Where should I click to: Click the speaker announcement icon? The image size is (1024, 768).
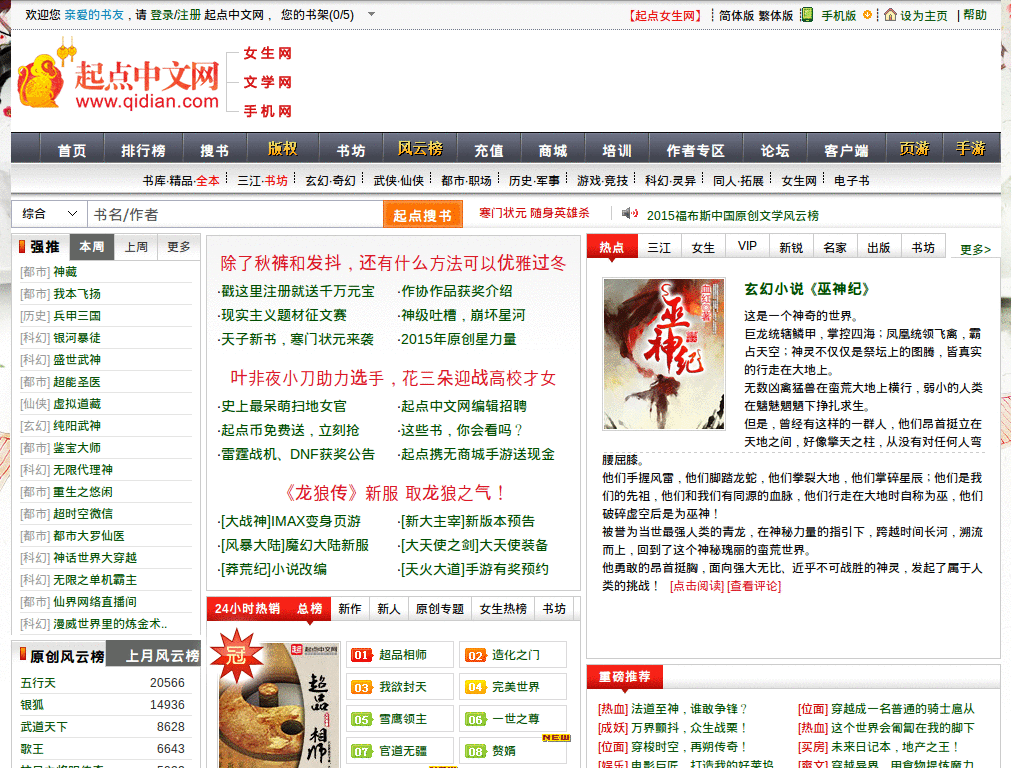pos(630,214)
